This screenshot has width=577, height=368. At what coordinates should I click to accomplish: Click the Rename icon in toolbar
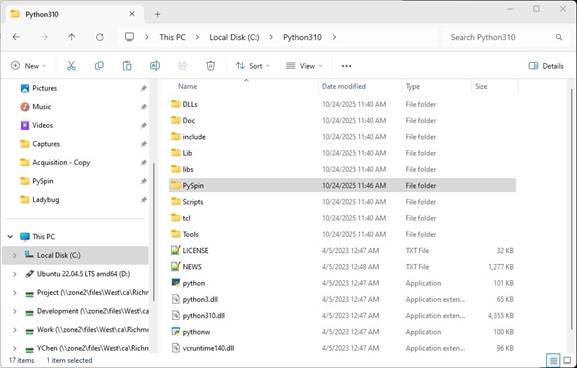click(155, 66)
